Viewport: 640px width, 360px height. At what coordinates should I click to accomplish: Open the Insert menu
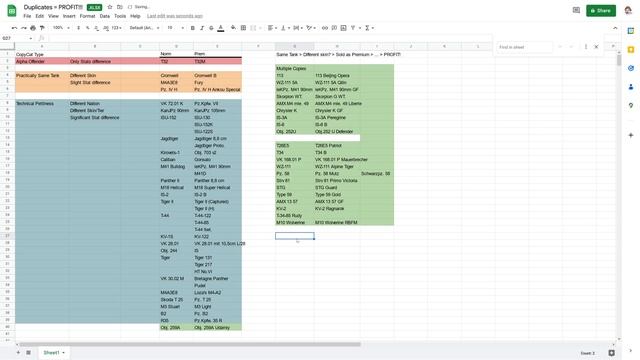69,16
